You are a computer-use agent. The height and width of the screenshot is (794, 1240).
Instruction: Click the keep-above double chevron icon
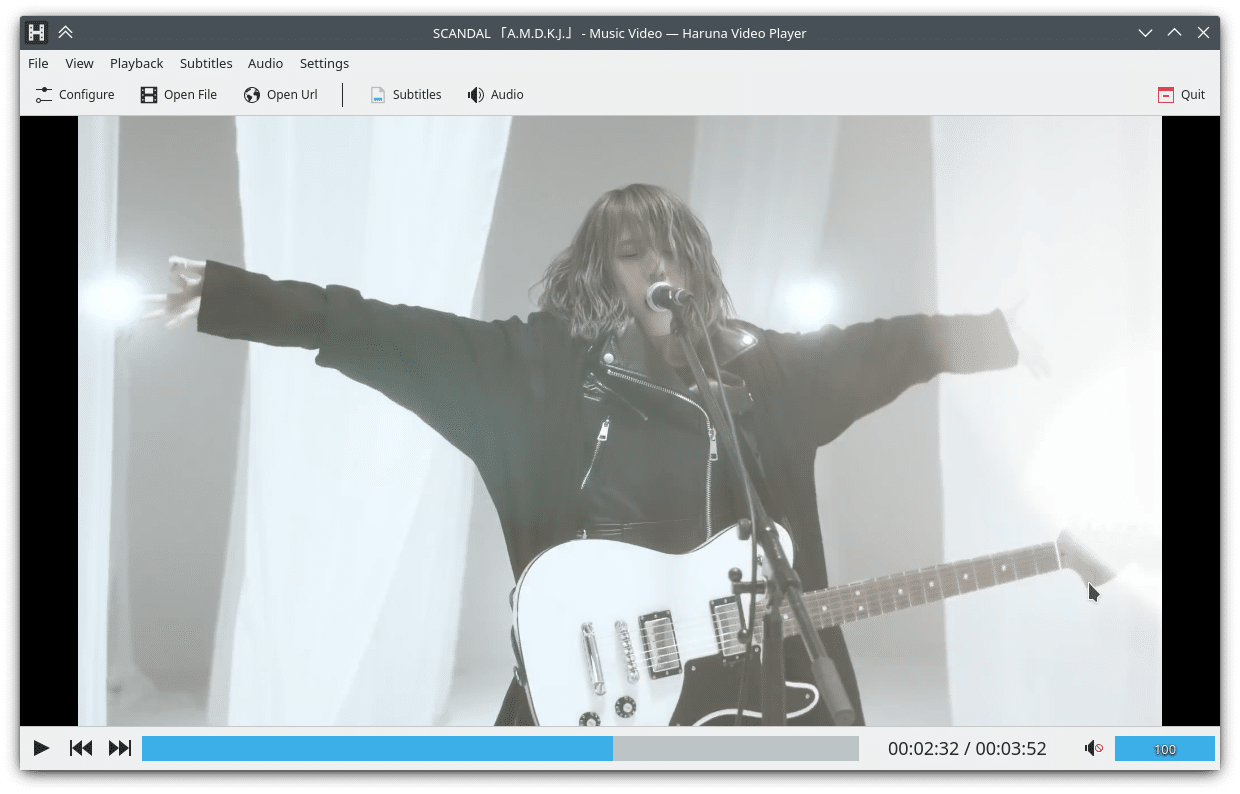(x=65, y=33)
